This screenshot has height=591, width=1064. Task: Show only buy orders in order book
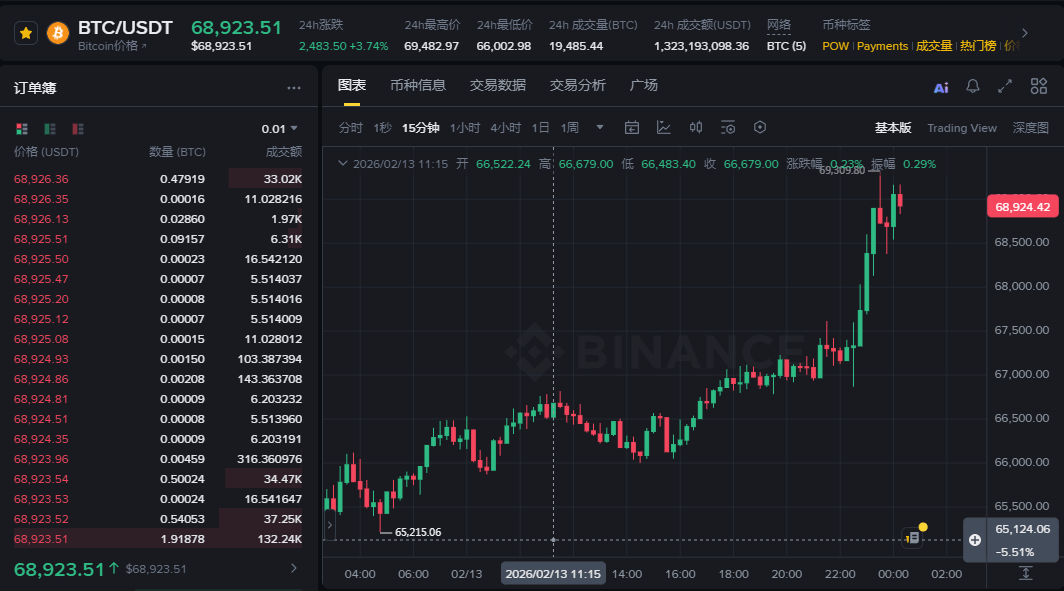tap(50, 129)
